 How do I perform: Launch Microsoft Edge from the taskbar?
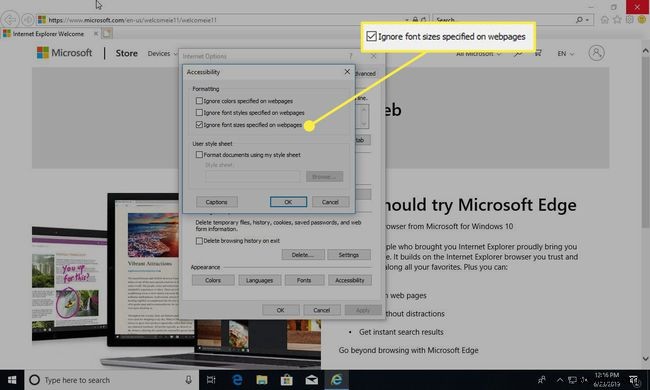[237, 380]
